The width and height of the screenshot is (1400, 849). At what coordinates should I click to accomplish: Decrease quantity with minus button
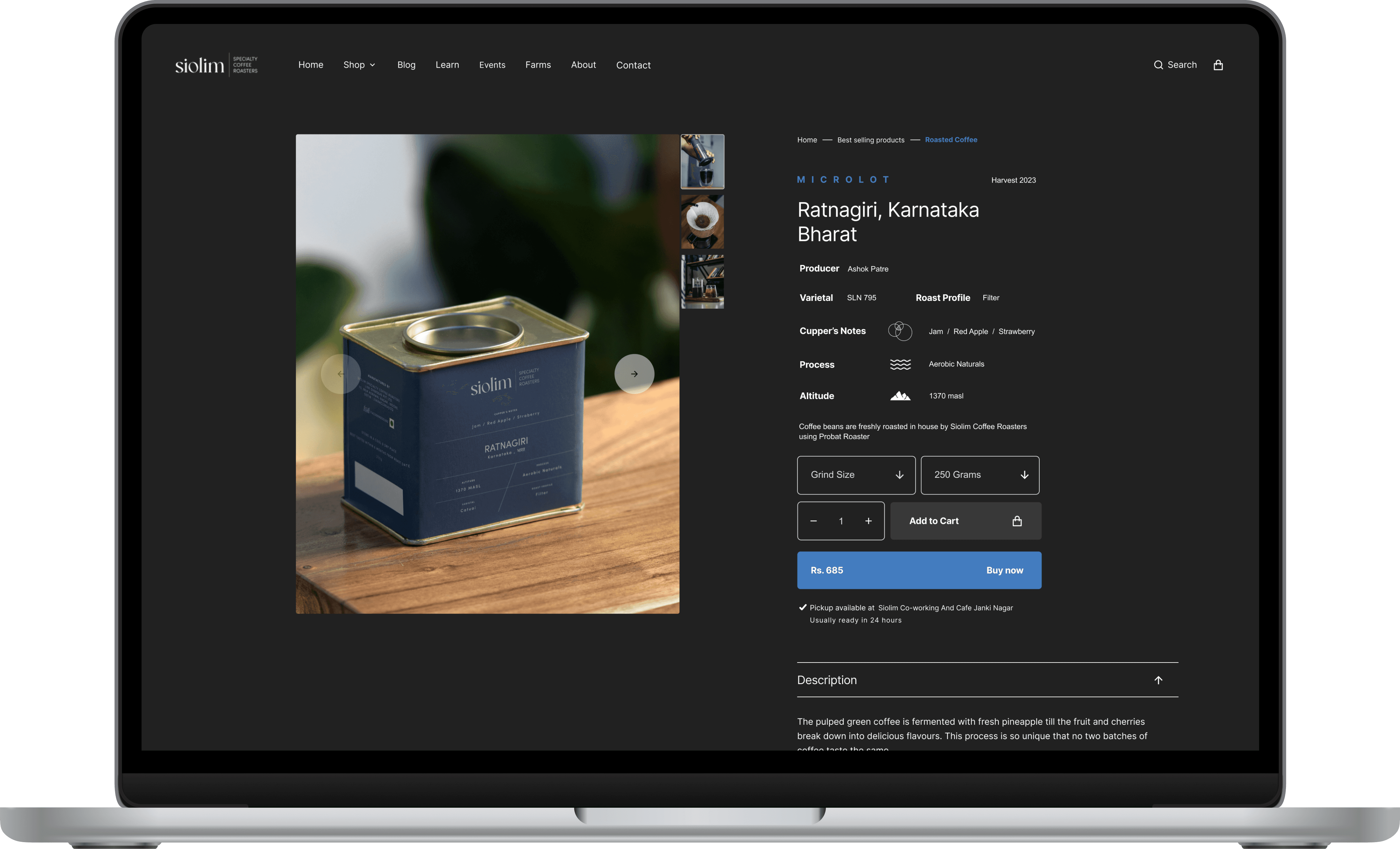(x=813, y=521)
